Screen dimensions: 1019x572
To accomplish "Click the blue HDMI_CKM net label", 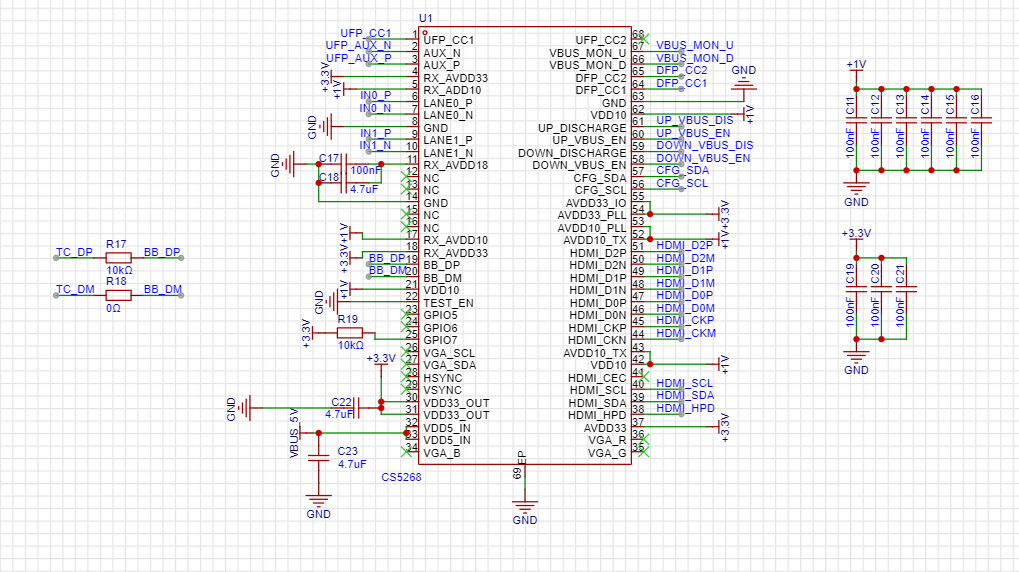I will pyautogui.click(x=686, y=333).
